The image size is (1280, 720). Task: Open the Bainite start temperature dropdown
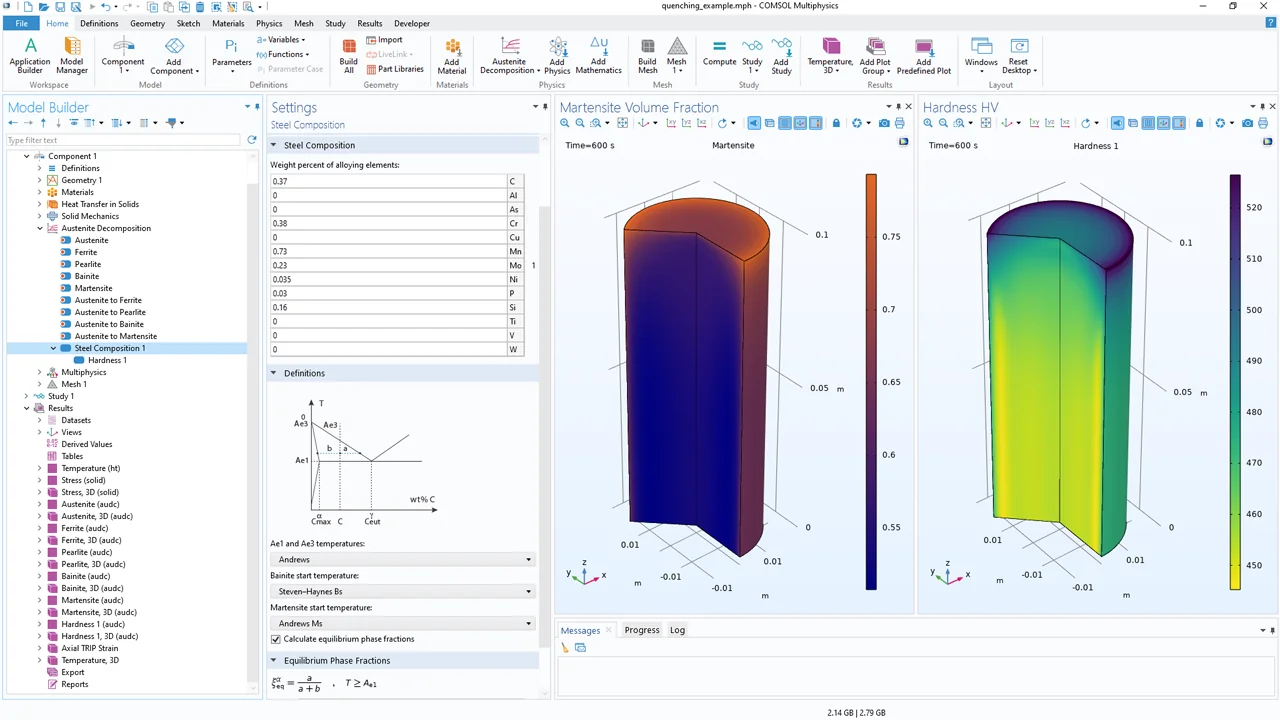pyautogui.click(x=402, y=591)
